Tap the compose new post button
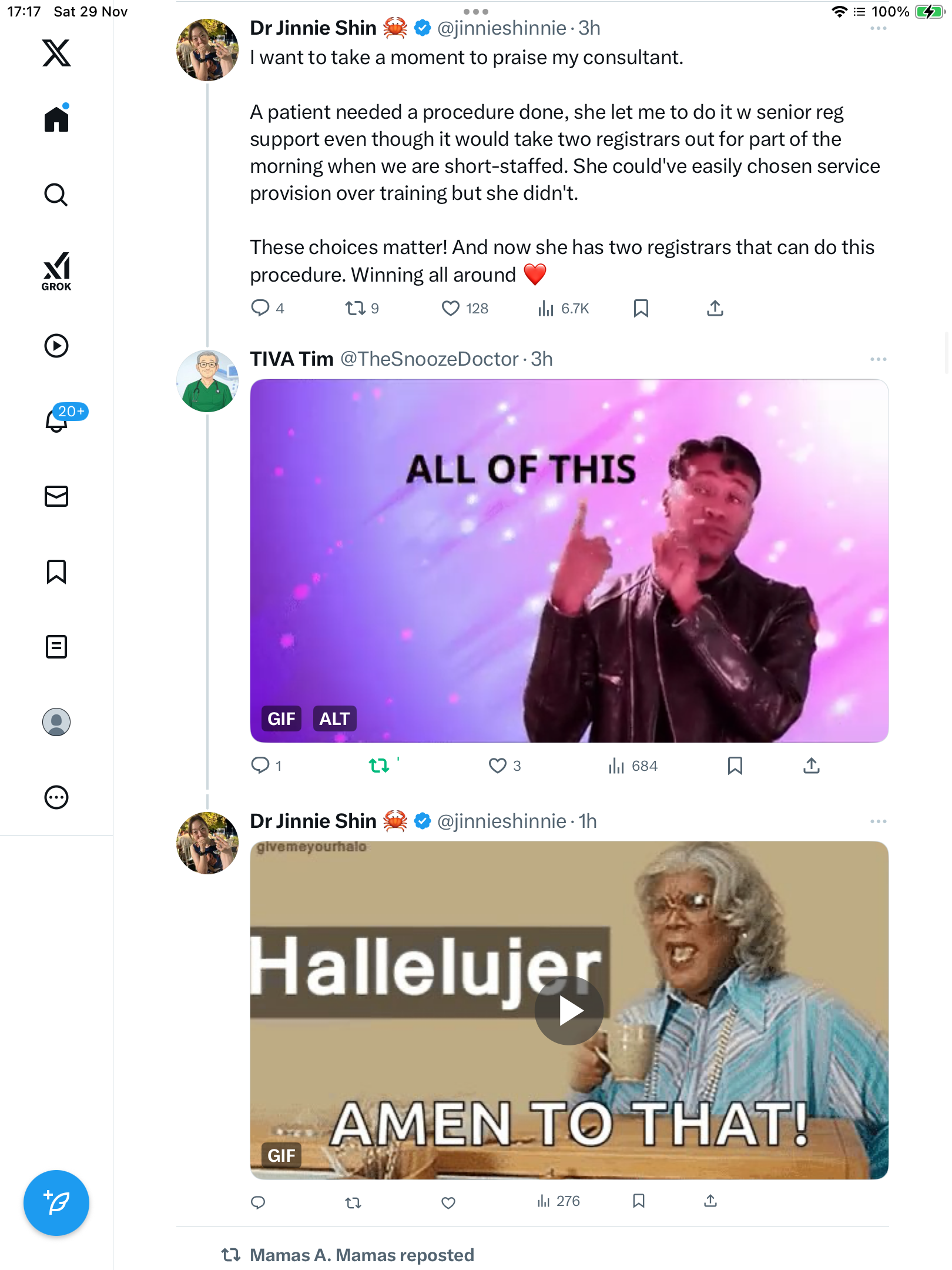Screen dimensions: 952x1270 pos(56,1203)
